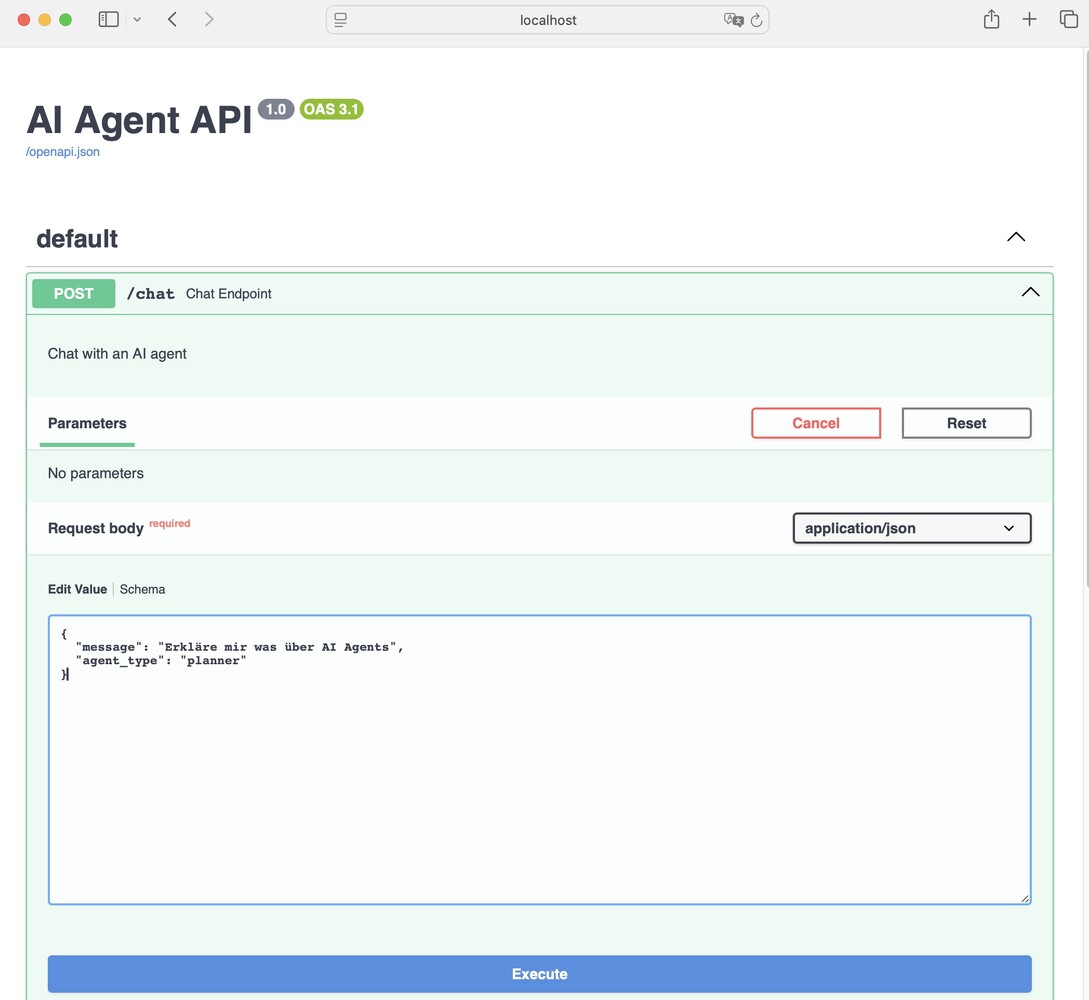Open a new tab with plus icon
The image size is (1089, 1000).
tap(1029, 19)
